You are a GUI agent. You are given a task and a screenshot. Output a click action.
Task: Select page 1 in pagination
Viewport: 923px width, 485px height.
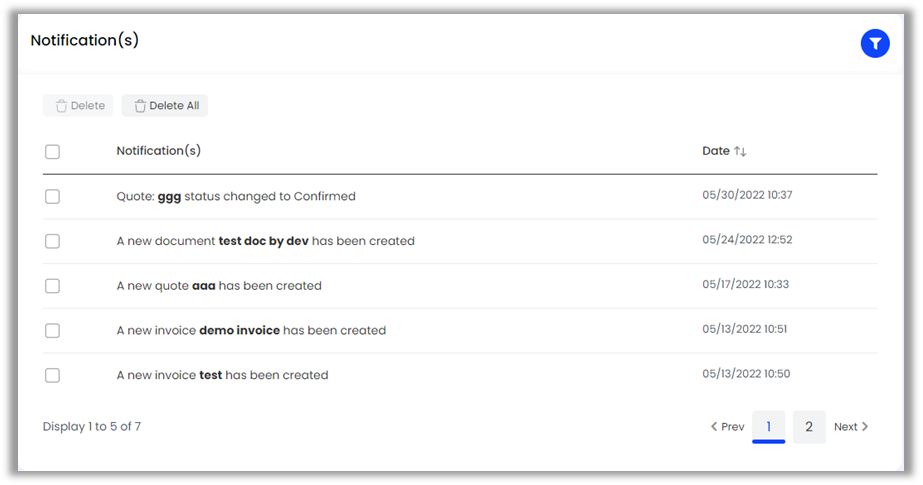tap(768, 427)
